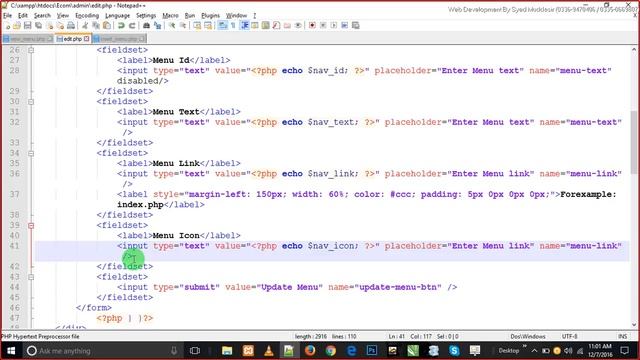Open Photoshop from the taskbar
The height and width of the screenshot is (360, 640).
click(372, 351)
